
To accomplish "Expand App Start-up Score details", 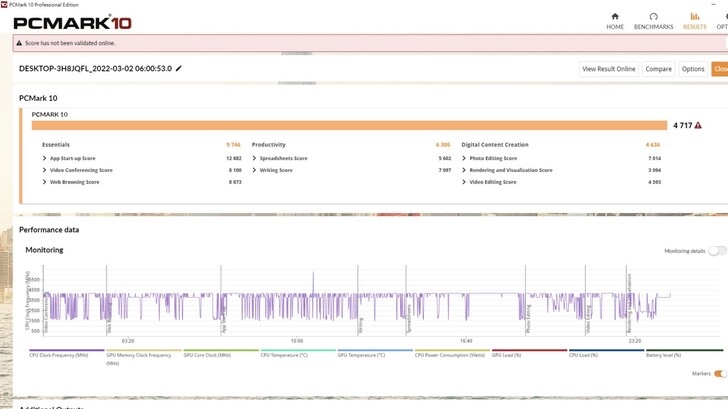I will tap(44, 158).
